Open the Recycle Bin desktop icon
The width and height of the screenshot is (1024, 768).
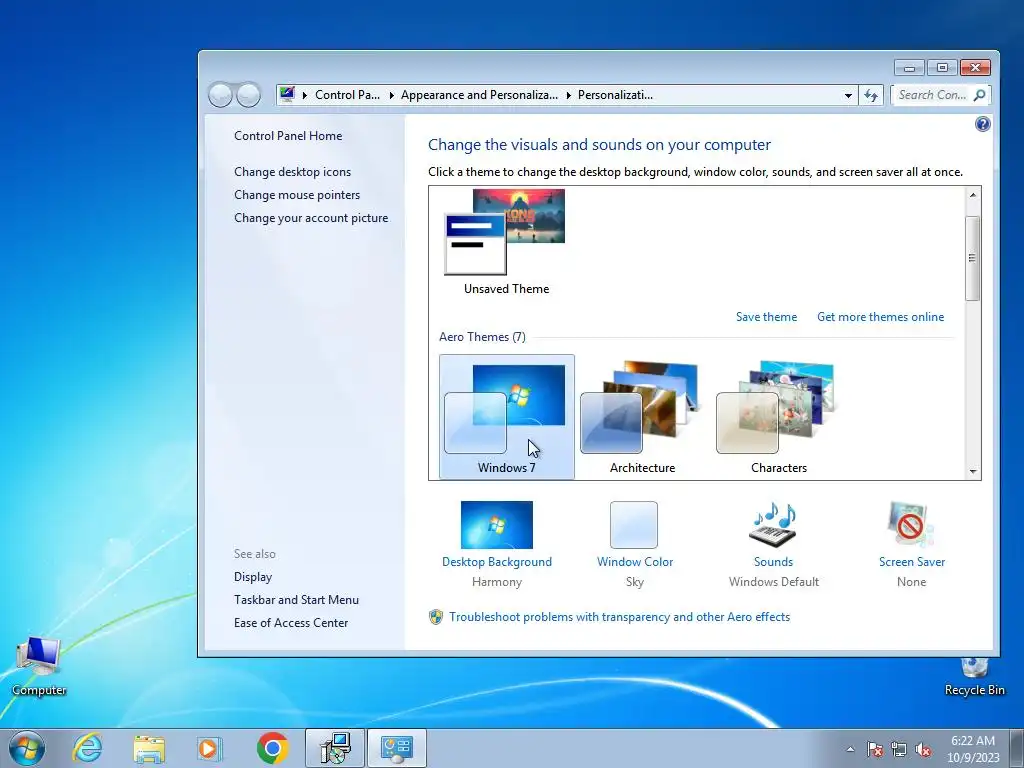pyautogui.click(x=974, y=676)
